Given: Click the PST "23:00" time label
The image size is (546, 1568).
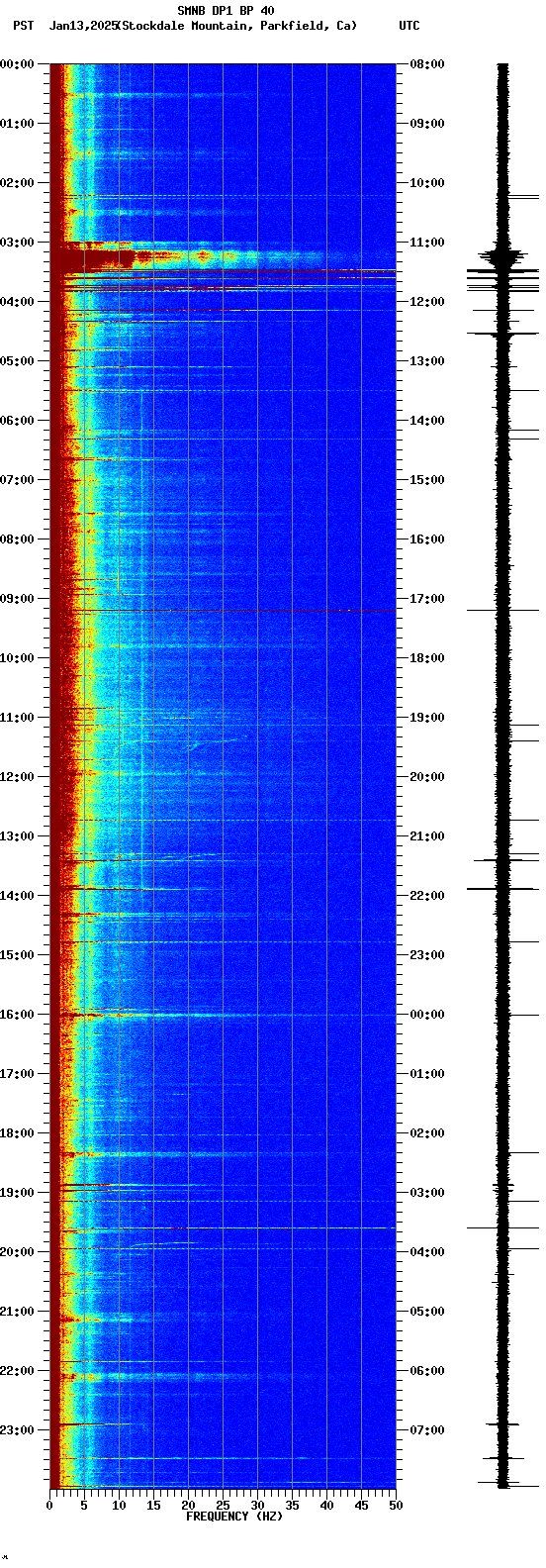Looking at the screenshot, I should (17, 1430).
